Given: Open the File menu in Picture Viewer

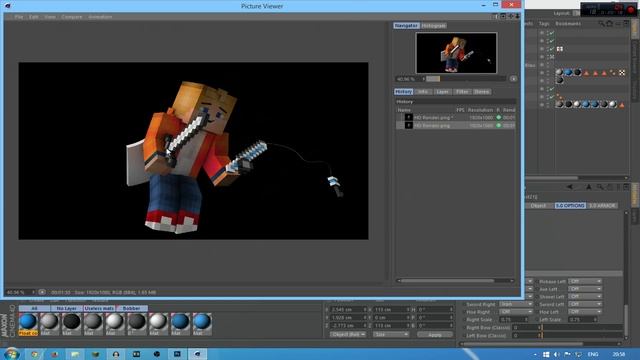Looking at the screenshot, I should [19, 17].
